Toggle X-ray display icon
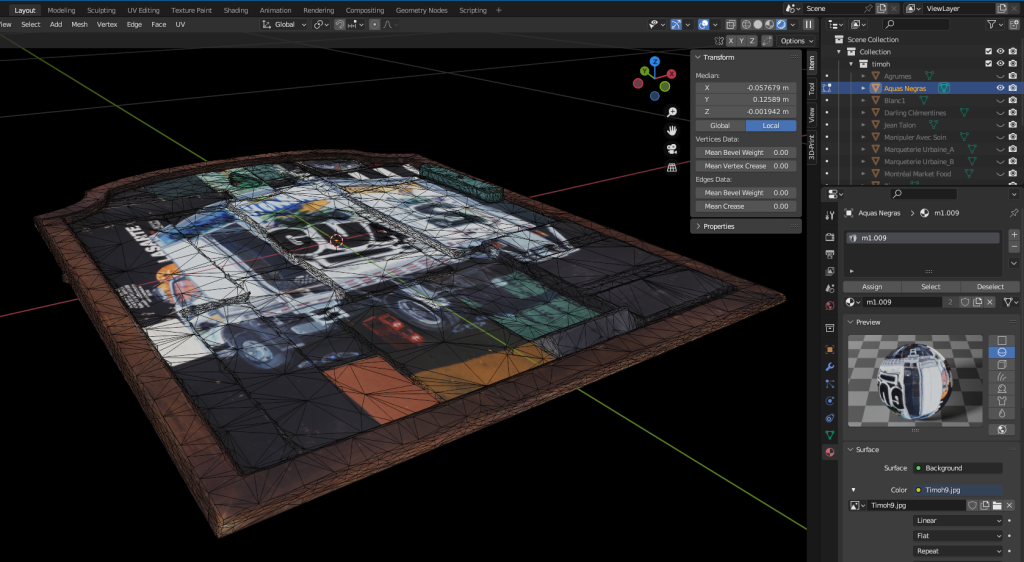This screenshot has width=1024, height=562. (731, 24)
